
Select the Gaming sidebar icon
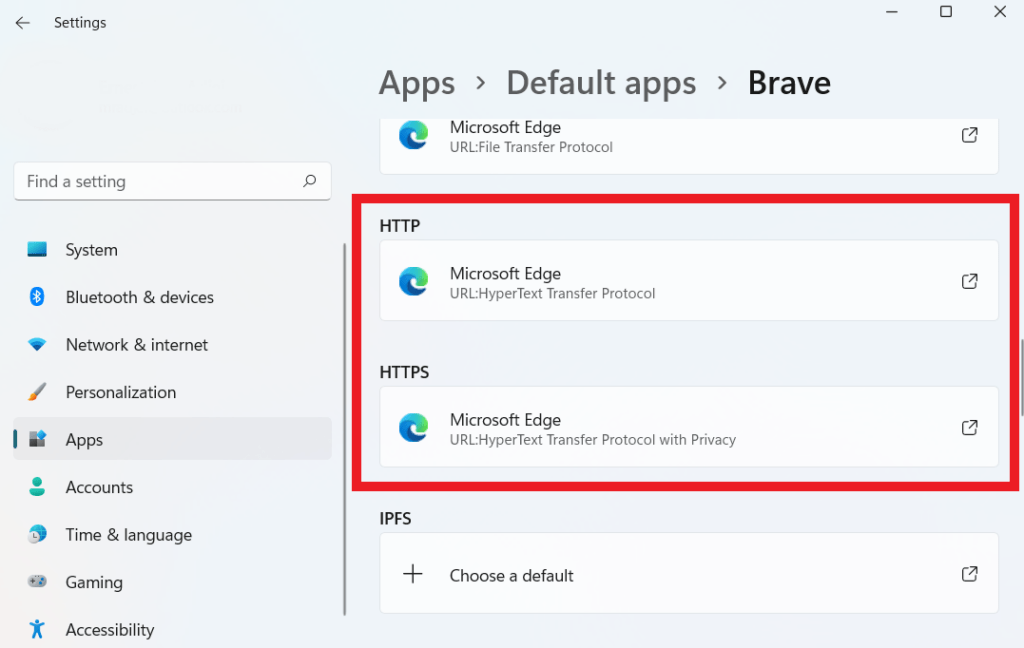pos(37,582)
